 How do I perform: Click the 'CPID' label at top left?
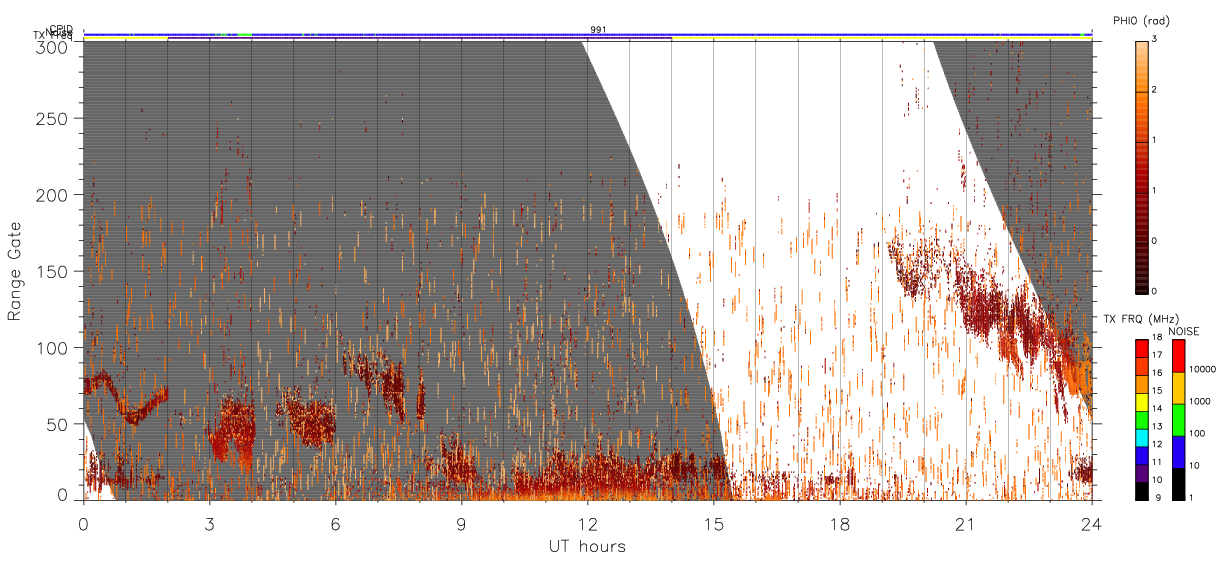60,29
